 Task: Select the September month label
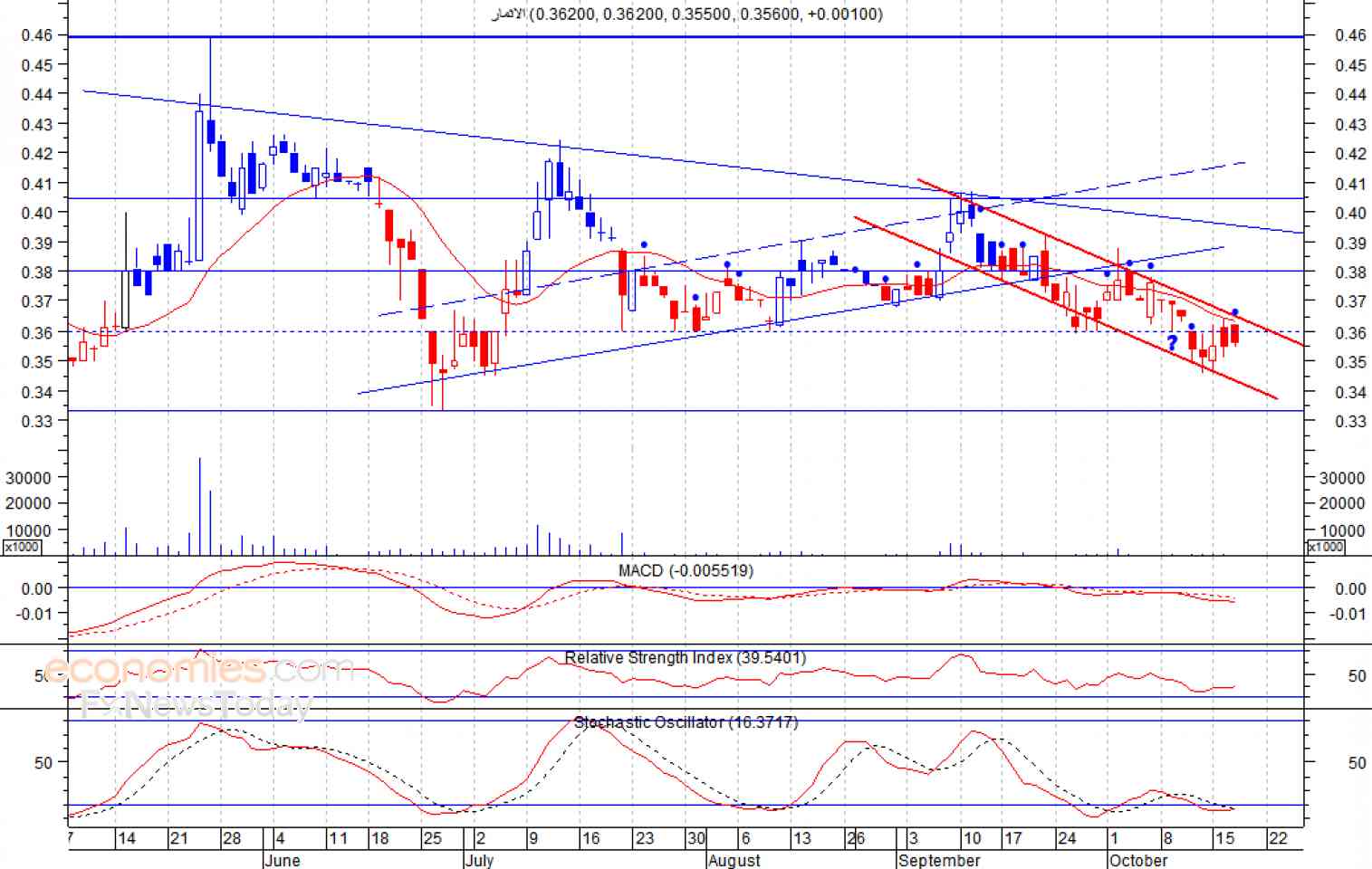[x=939, y=860]
